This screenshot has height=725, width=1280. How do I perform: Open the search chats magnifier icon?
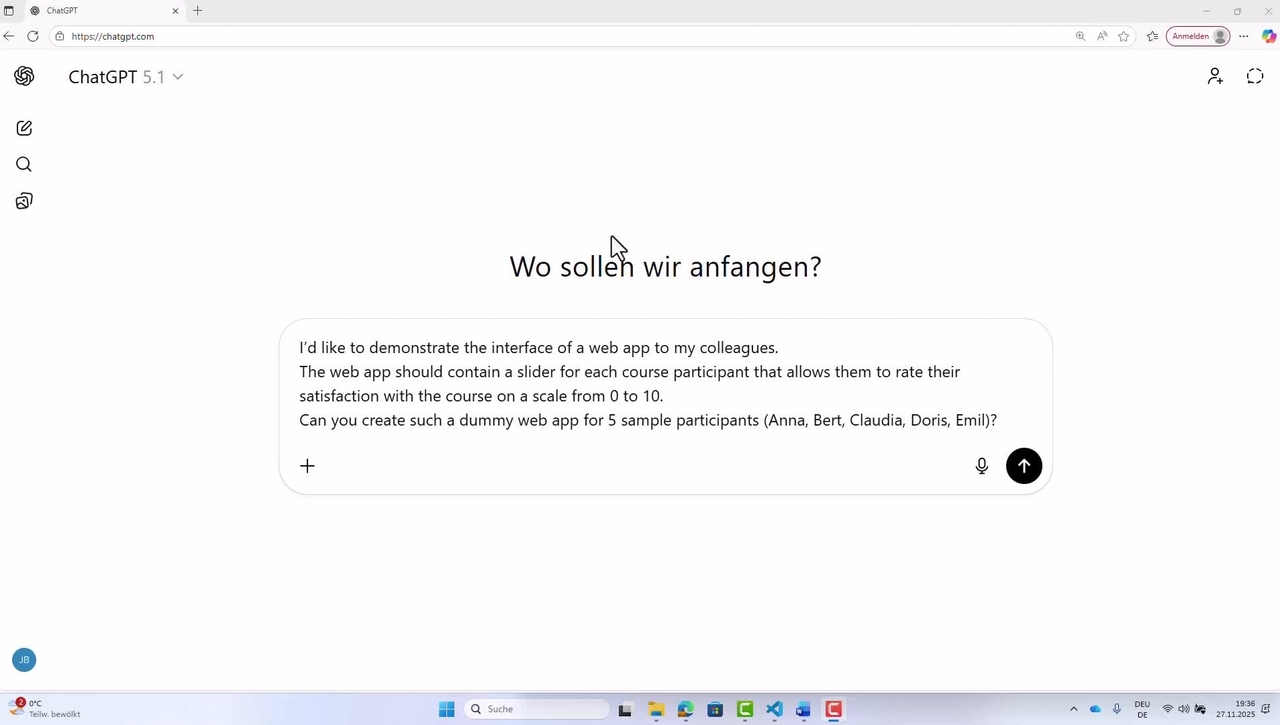coord(24,165)
